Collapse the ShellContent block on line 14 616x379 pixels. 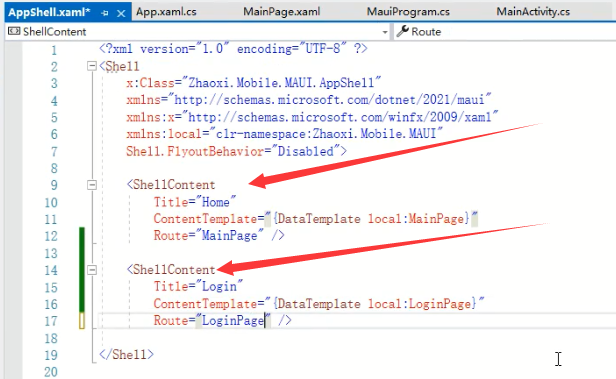click(x=92, y=270)
